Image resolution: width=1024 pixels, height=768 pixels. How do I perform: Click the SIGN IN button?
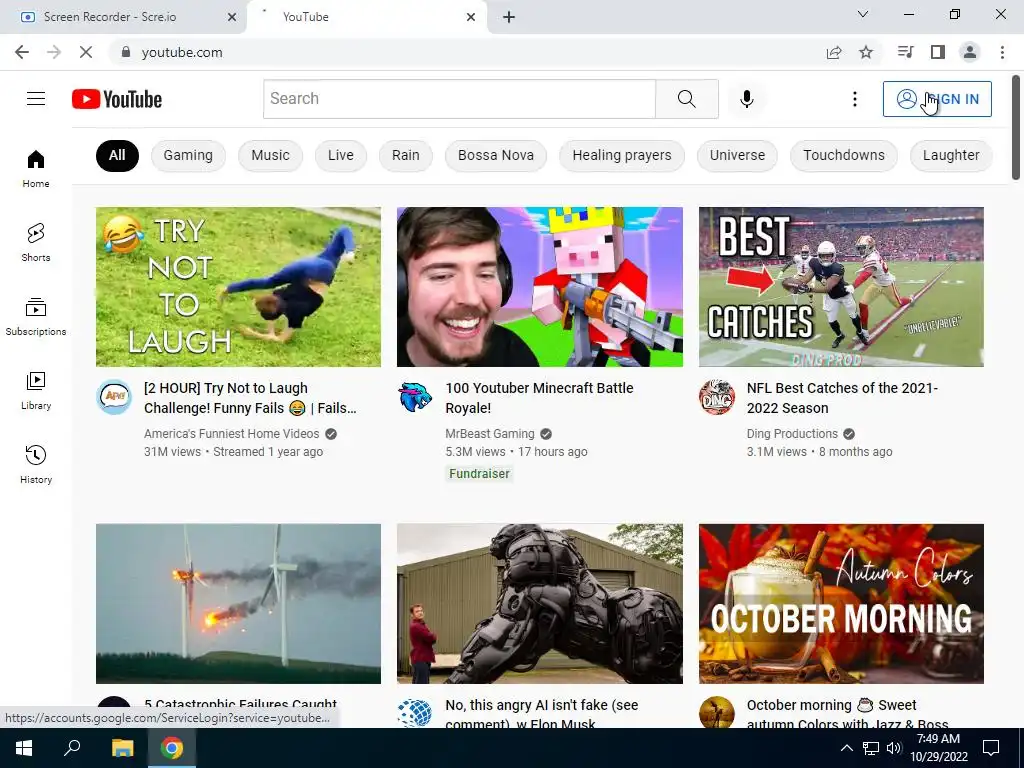[x=937, y=99]
